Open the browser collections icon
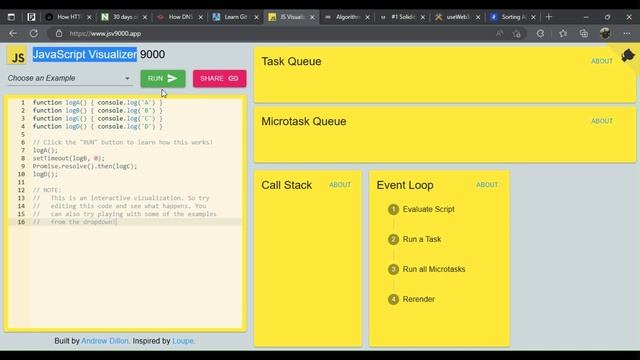 (584, 33)
